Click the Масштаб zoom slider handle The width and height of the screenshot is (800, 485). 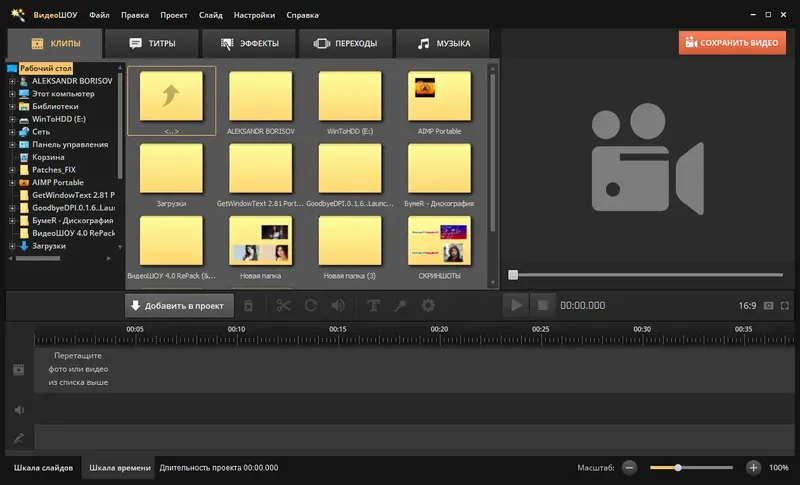point(678,468)
